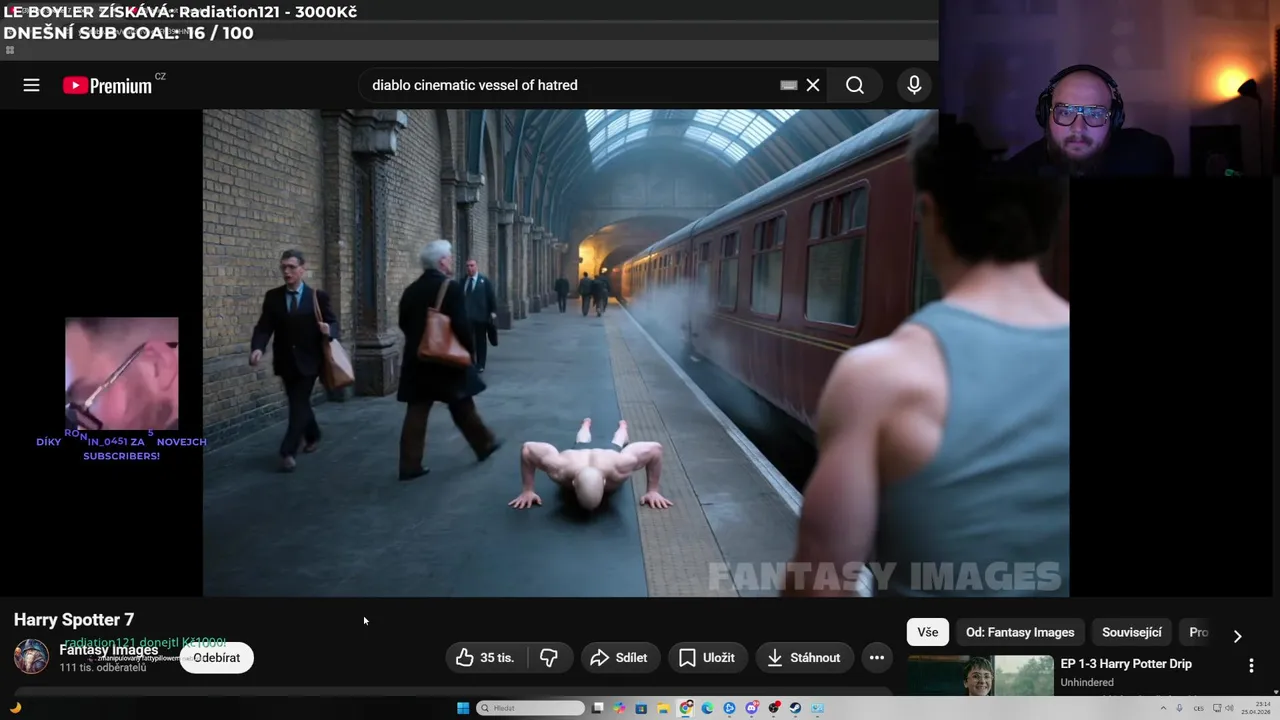Select the Související chip

click(1132, 632)
